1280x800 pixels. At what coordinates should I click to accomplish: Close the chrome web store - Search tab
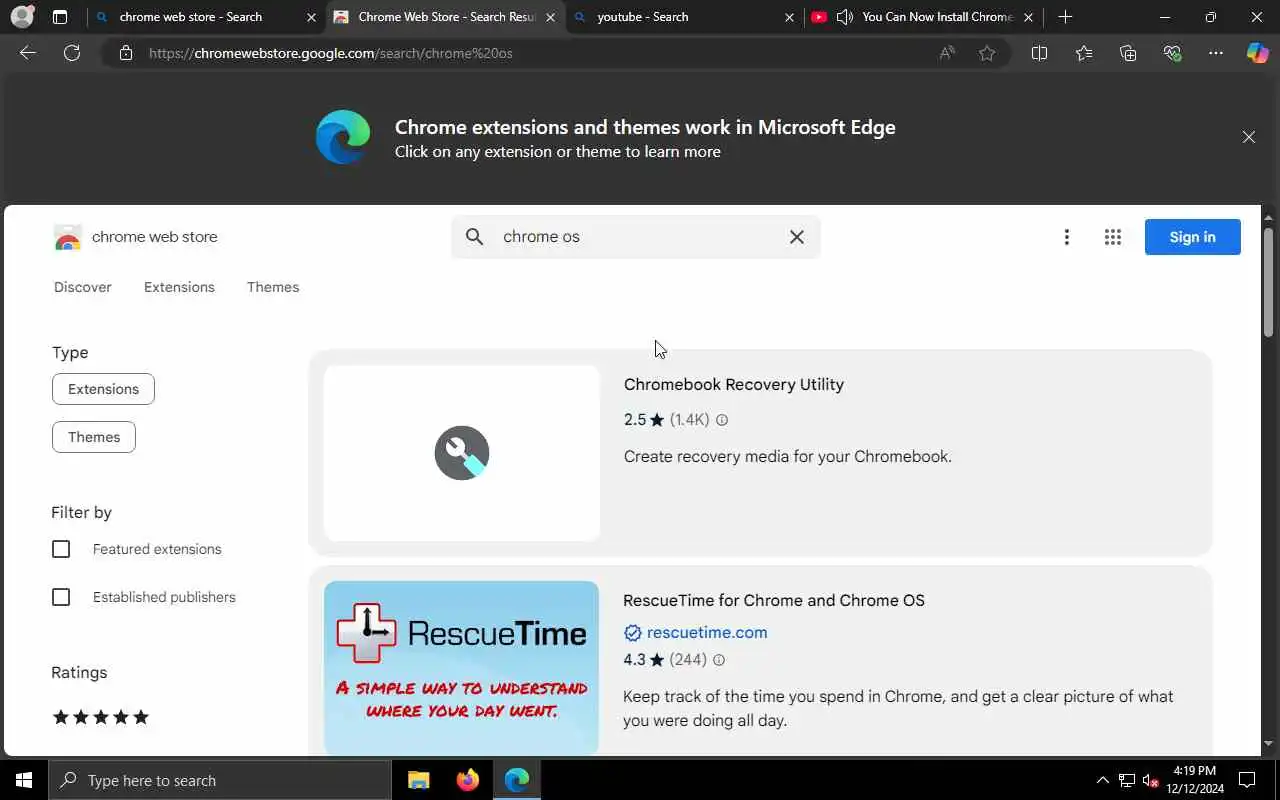pos(311,17)
